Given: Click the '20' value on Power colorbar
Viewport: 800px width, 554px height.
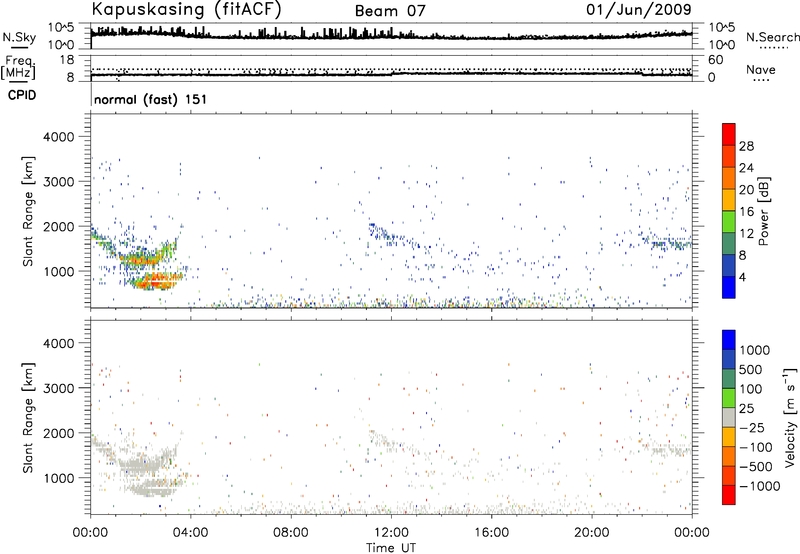Looking at the screenshot, I should [746, 190].
